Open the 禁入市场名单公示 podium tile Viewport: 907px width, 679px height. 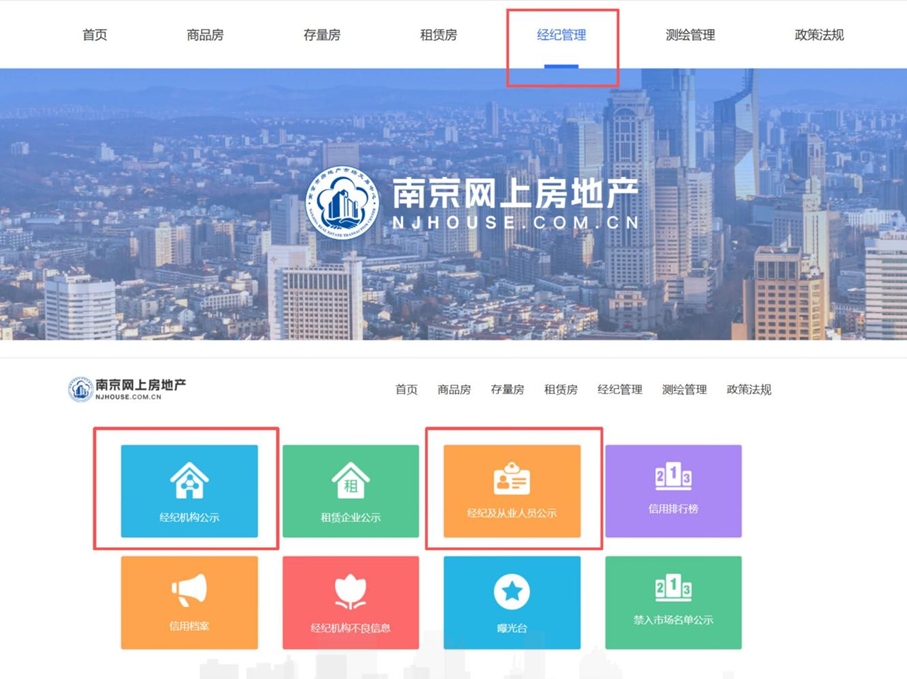[673, 603]
